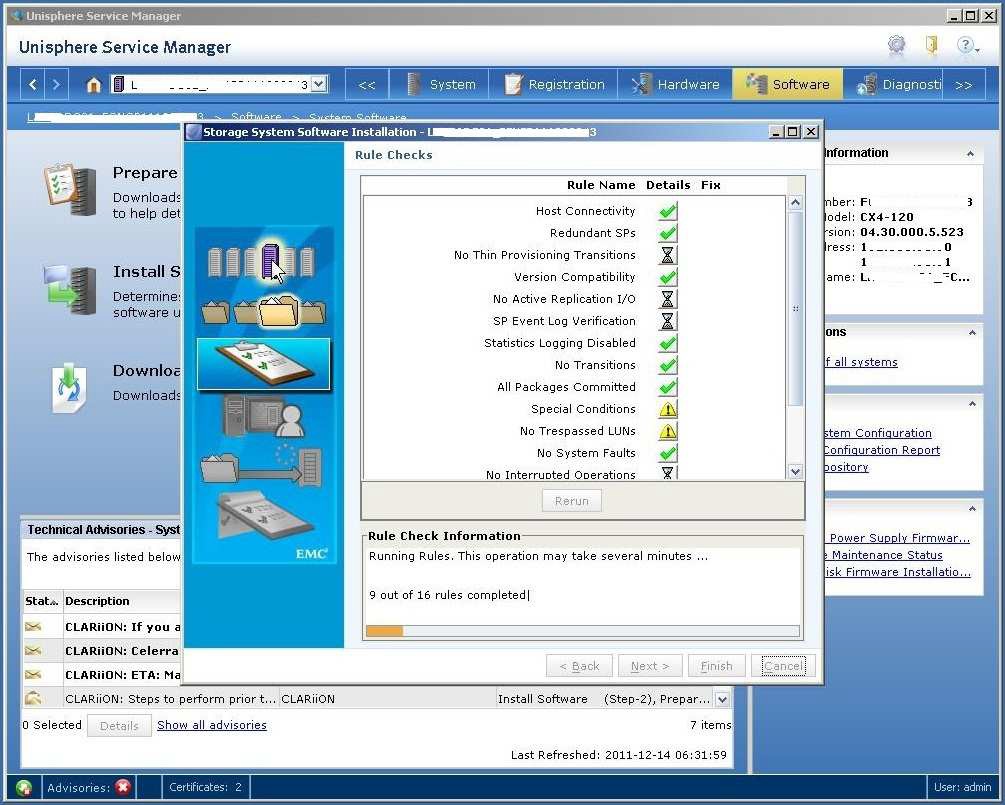Switch to the Registration tab

[x=555, y=84]
